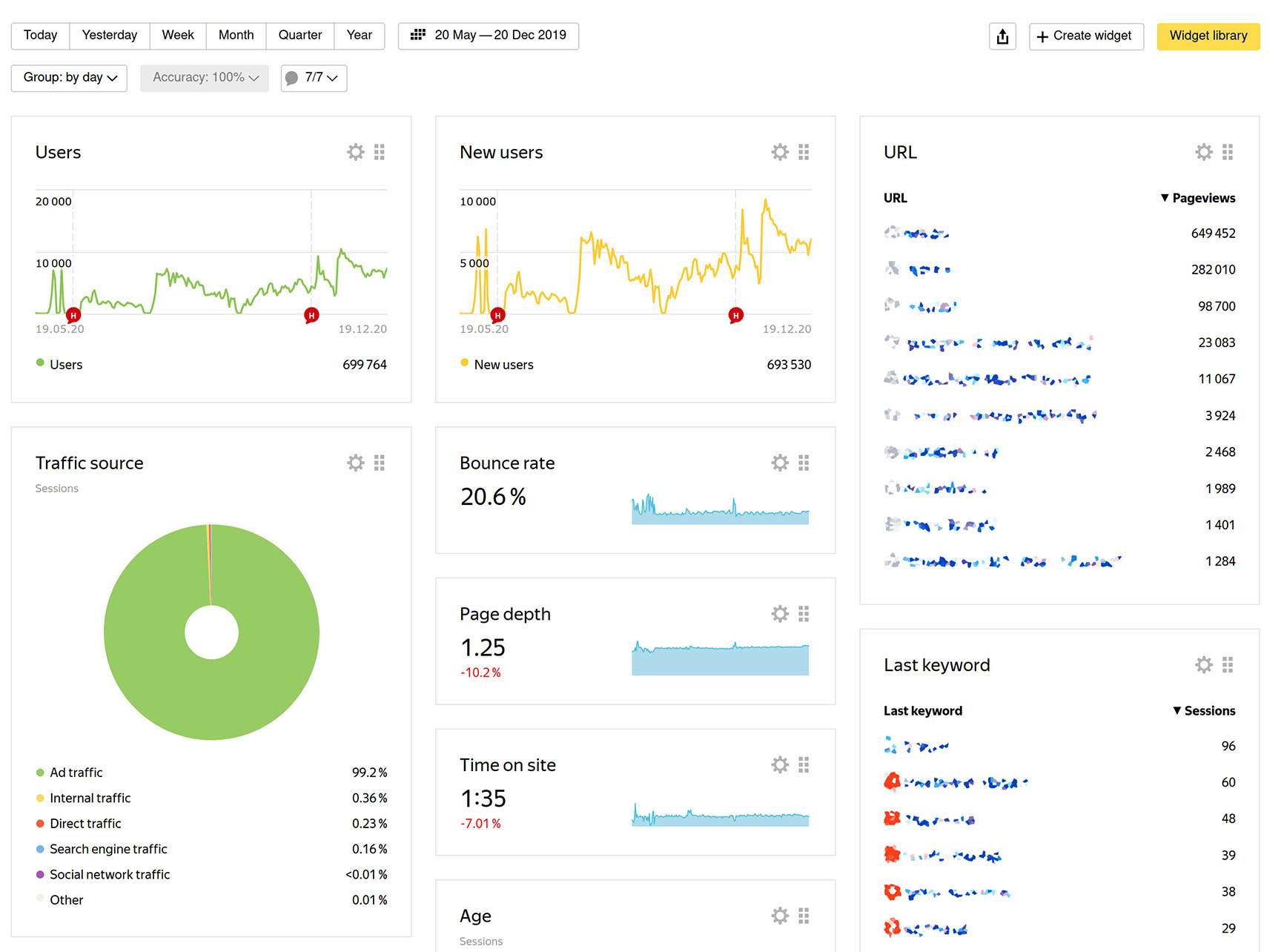This screenshot has height=952, width=1284.
Task: Open the comments icon showing 7/7
Action: tap(313, 78)
